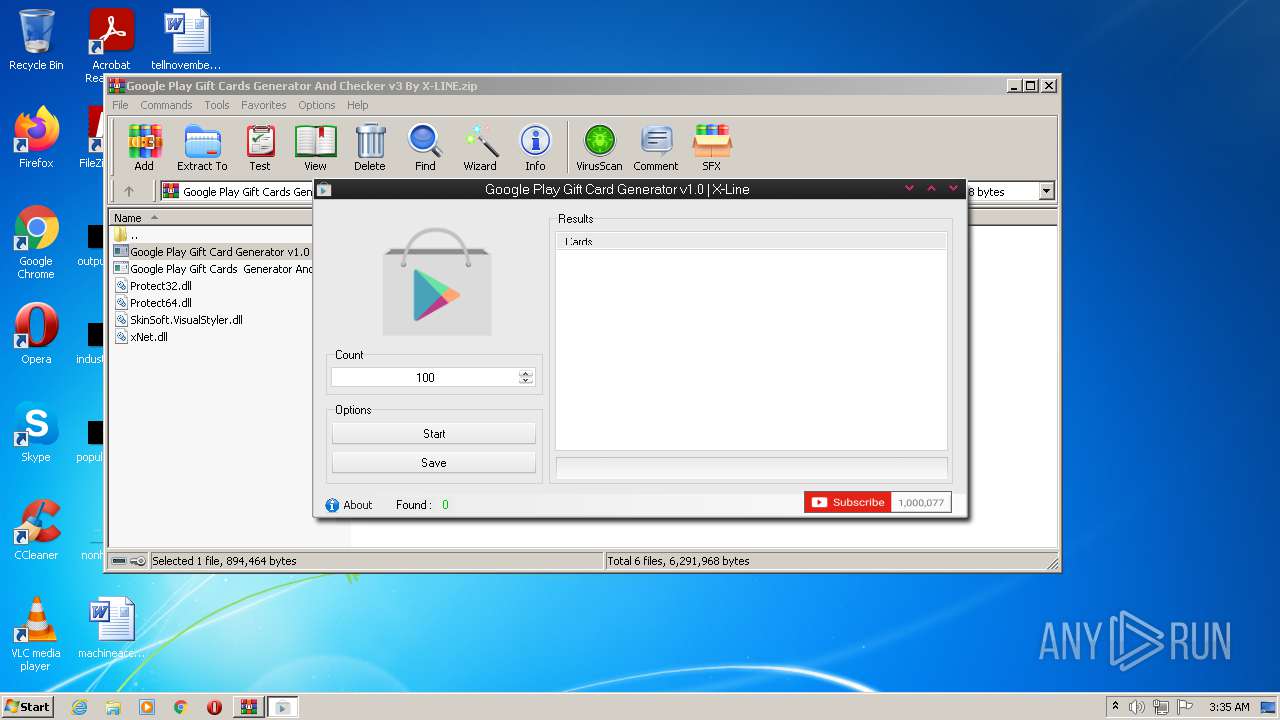This screenshot has width=1280, height=720.
Task: Click the Count number input field
Action: tap(425, 377)
